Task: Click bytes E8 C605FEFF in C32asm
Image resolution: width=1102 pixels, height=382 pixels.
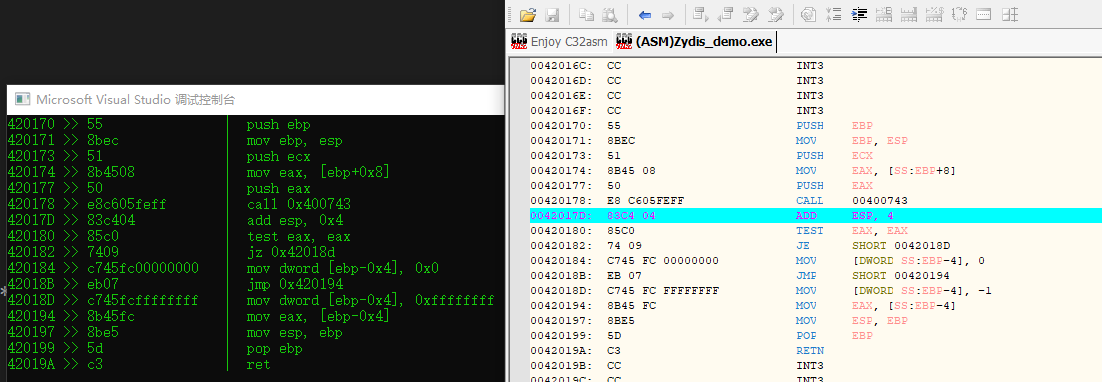Action: [645, 201]
